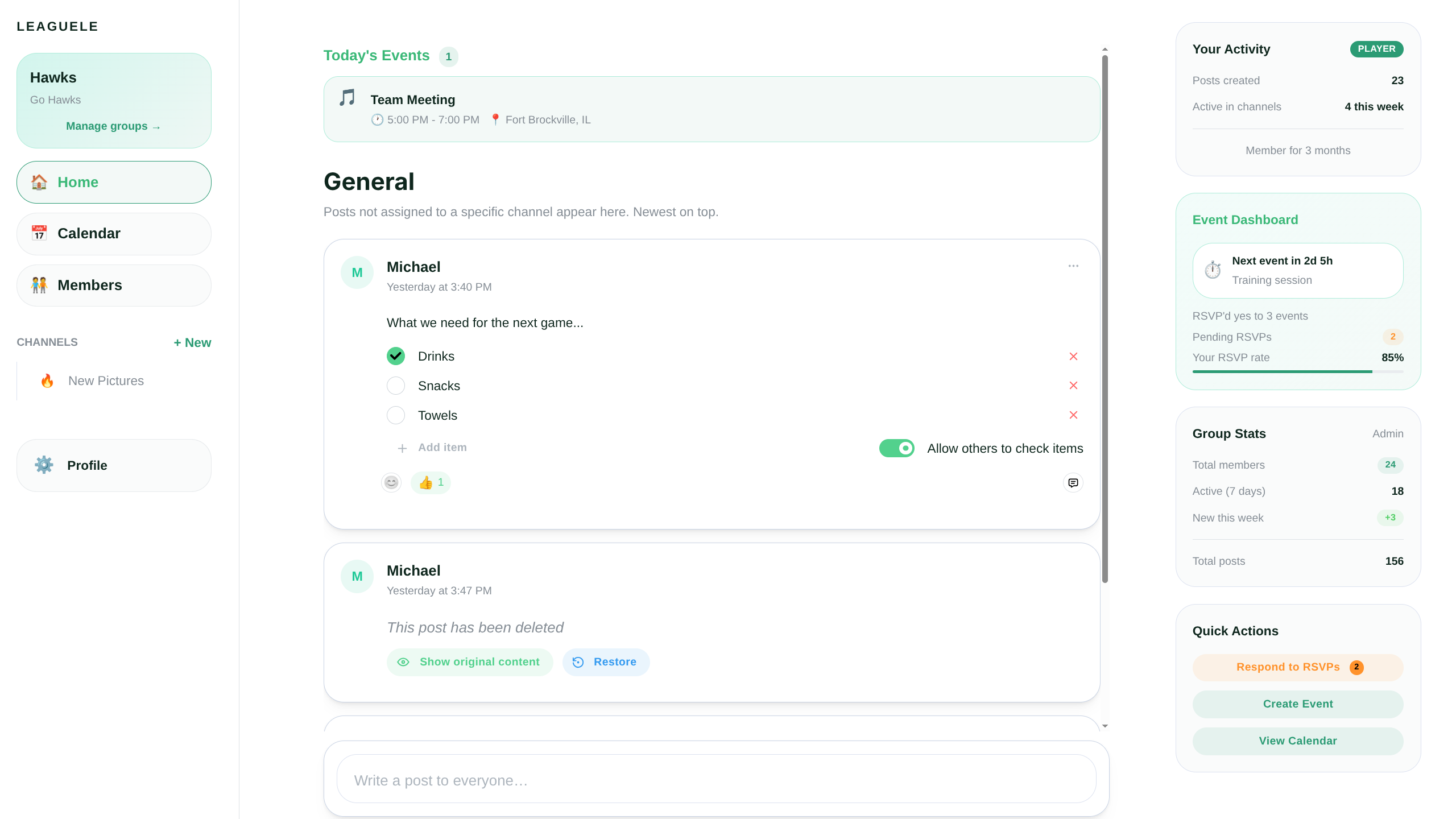This screenshot has width=1456, height=819.
Task: Go to the Members page
Action: coord(114,286)
